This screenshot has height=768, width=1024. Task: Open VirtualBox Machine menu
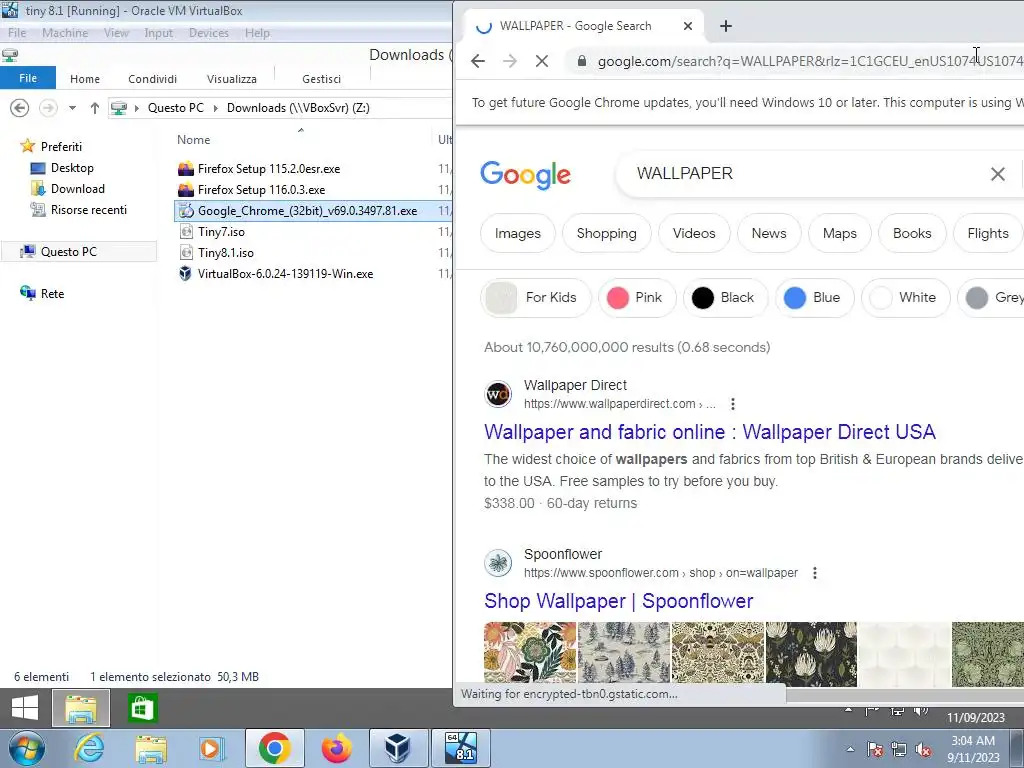(65, 33)
